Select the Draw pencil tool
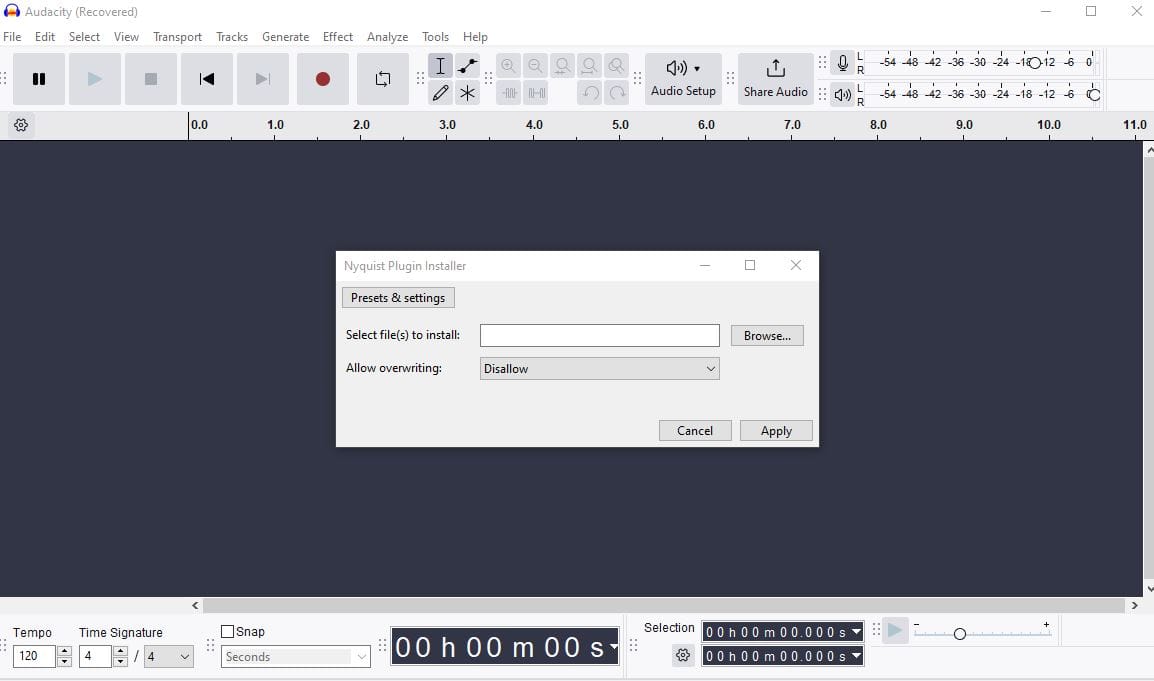Viewport: 1154px width, 681px height. (440, 93)
